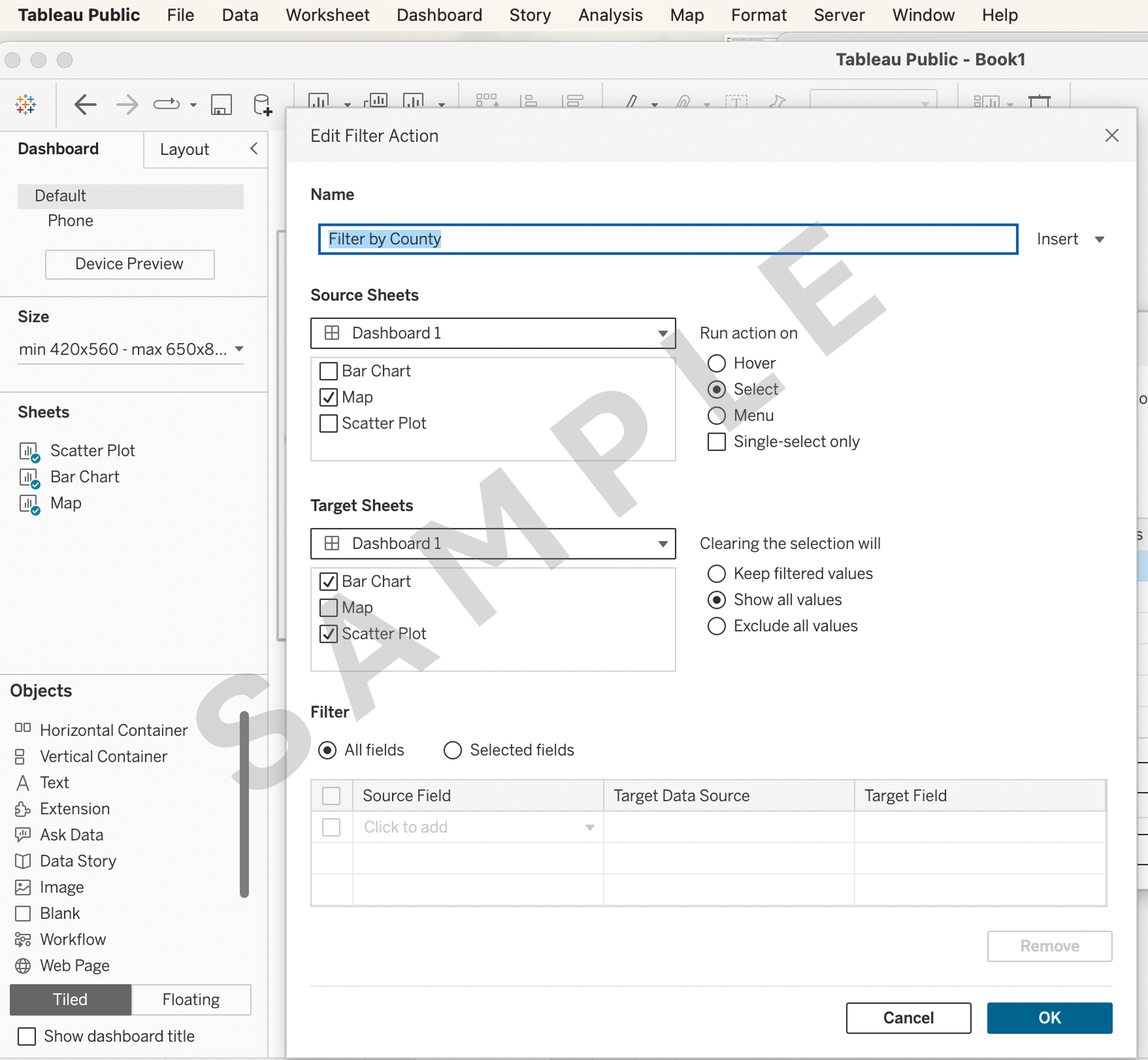The height and width of the screenshot is (1060, 1148).
Task: Open the Source Sheets Dashboard 1 dropdown
Action: 493,333
